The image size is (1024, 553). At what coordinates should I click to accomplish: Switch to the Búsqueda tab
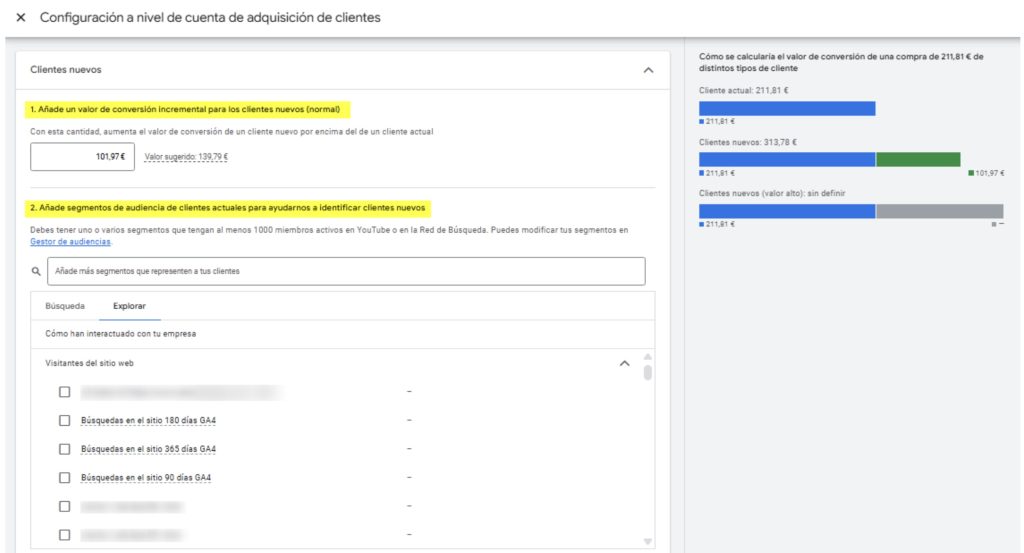click(x=65, y=306)
